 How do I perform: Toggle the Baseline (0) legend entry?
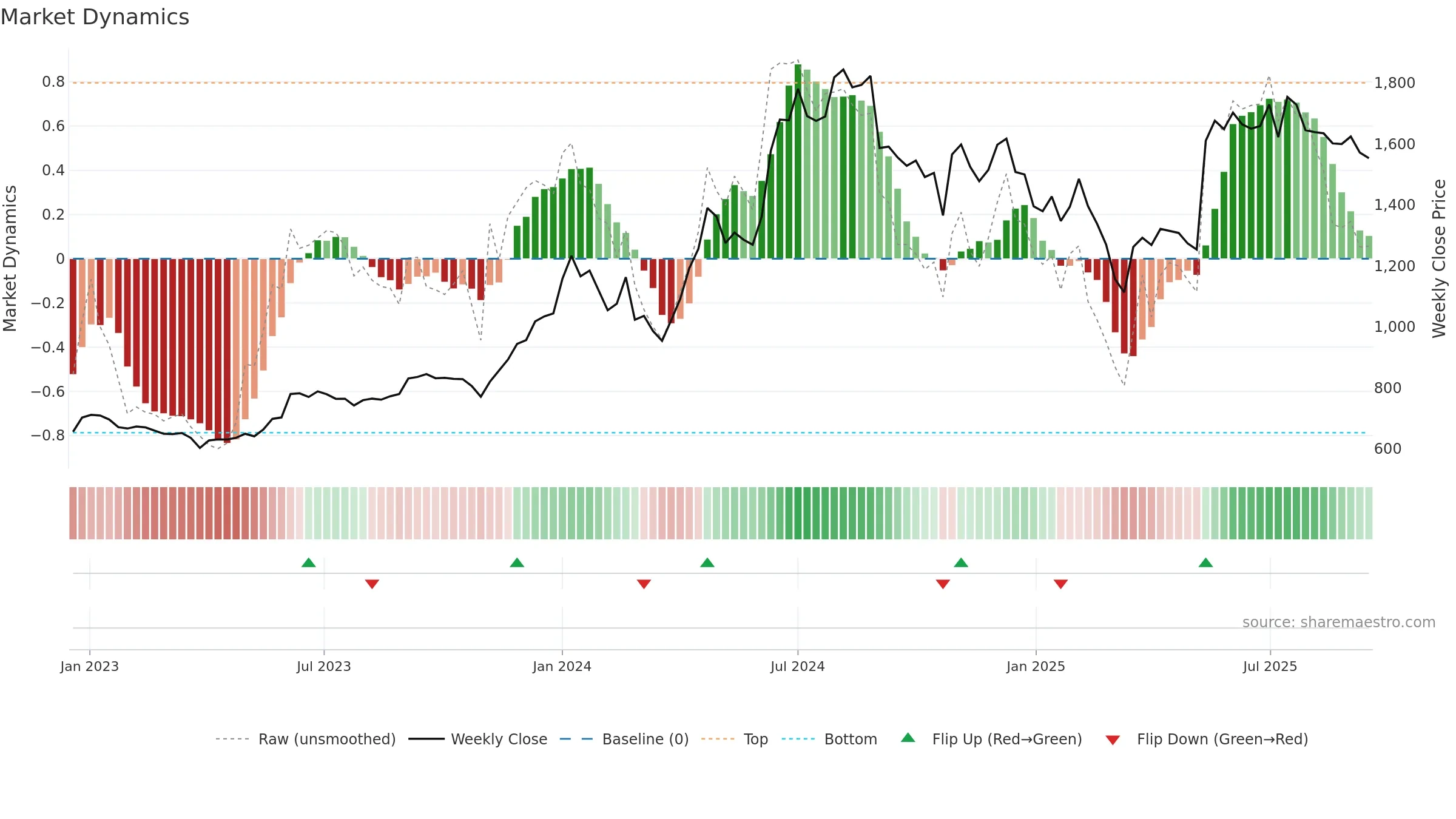(x=624, y=739)
